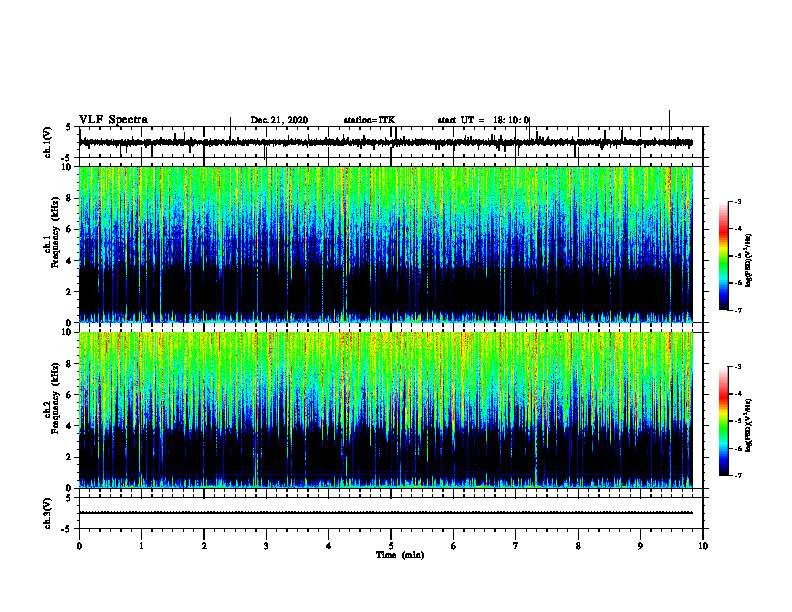Image resolution: width=792 pixels, height=612 pixels.
Task: Click the "-7" tick on ch.2 color bar
Action: coord(738,475)
